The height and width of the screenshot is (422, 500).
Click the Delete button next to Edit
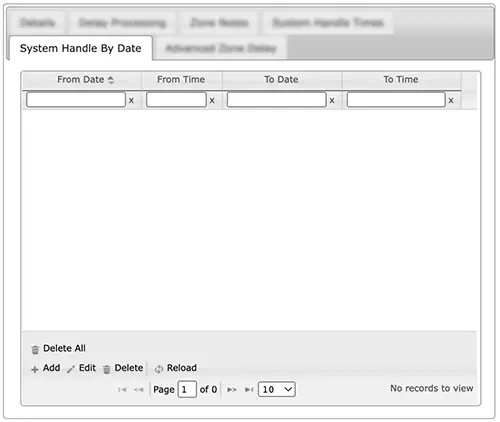(123, 368)
